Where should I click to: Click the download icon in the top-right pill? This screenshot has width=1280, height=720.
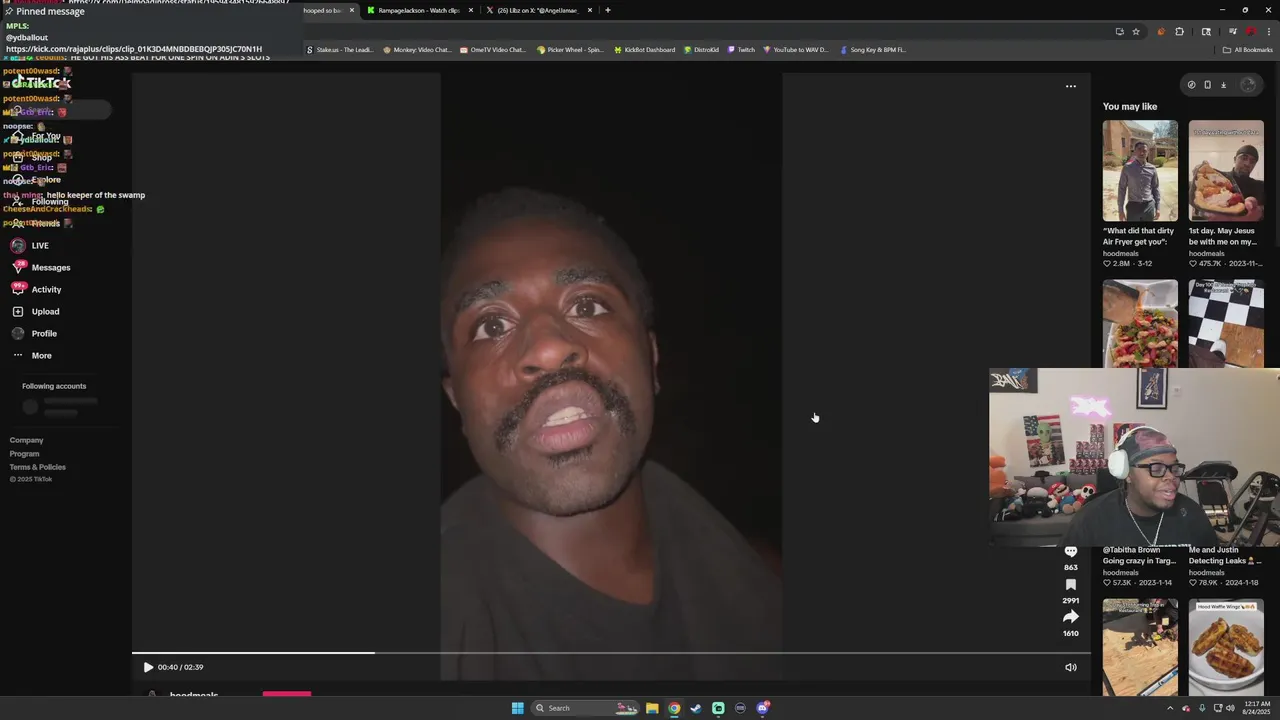[1223, 85]
